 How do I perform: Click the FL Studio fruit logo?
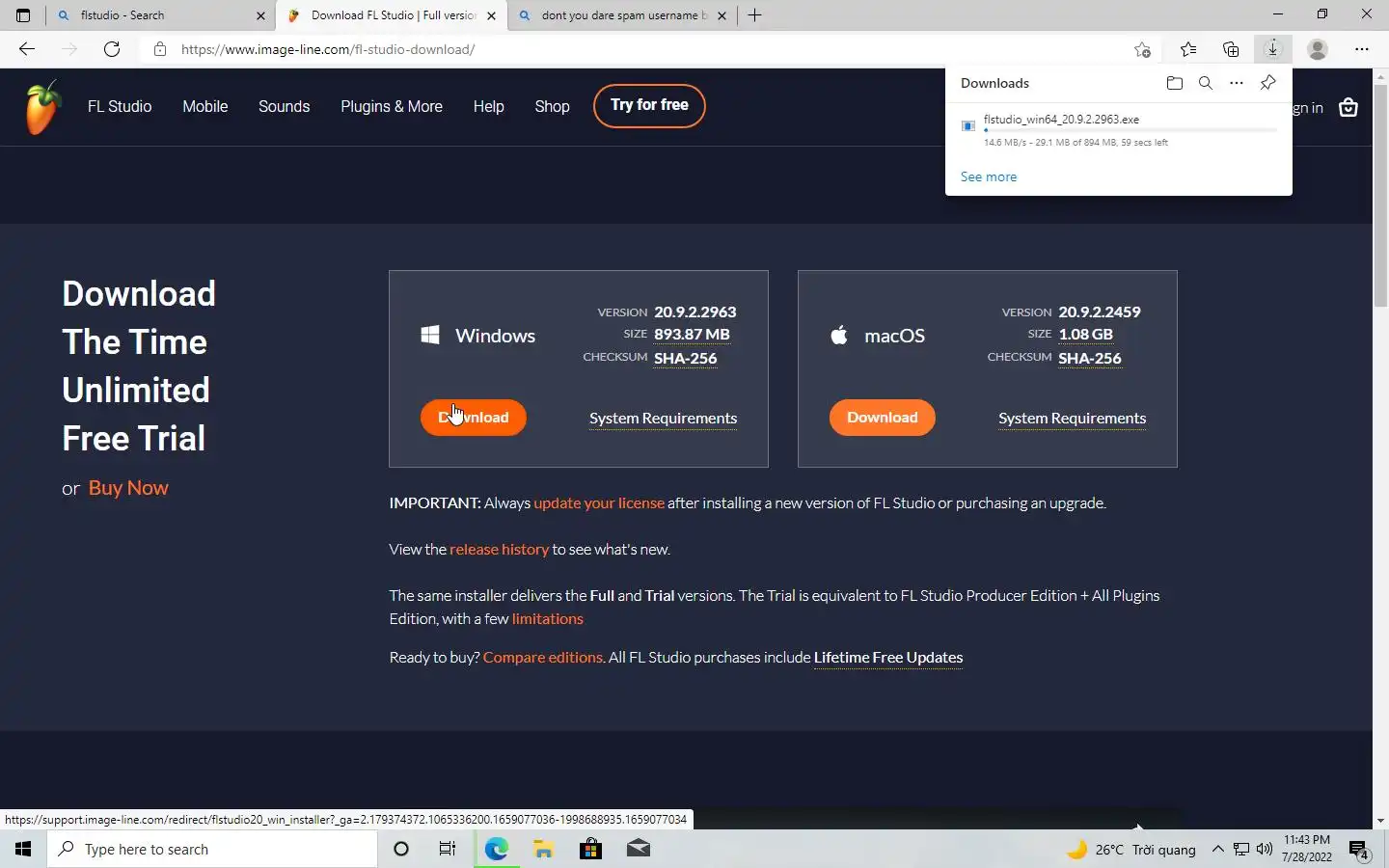(x=43, y=107)
